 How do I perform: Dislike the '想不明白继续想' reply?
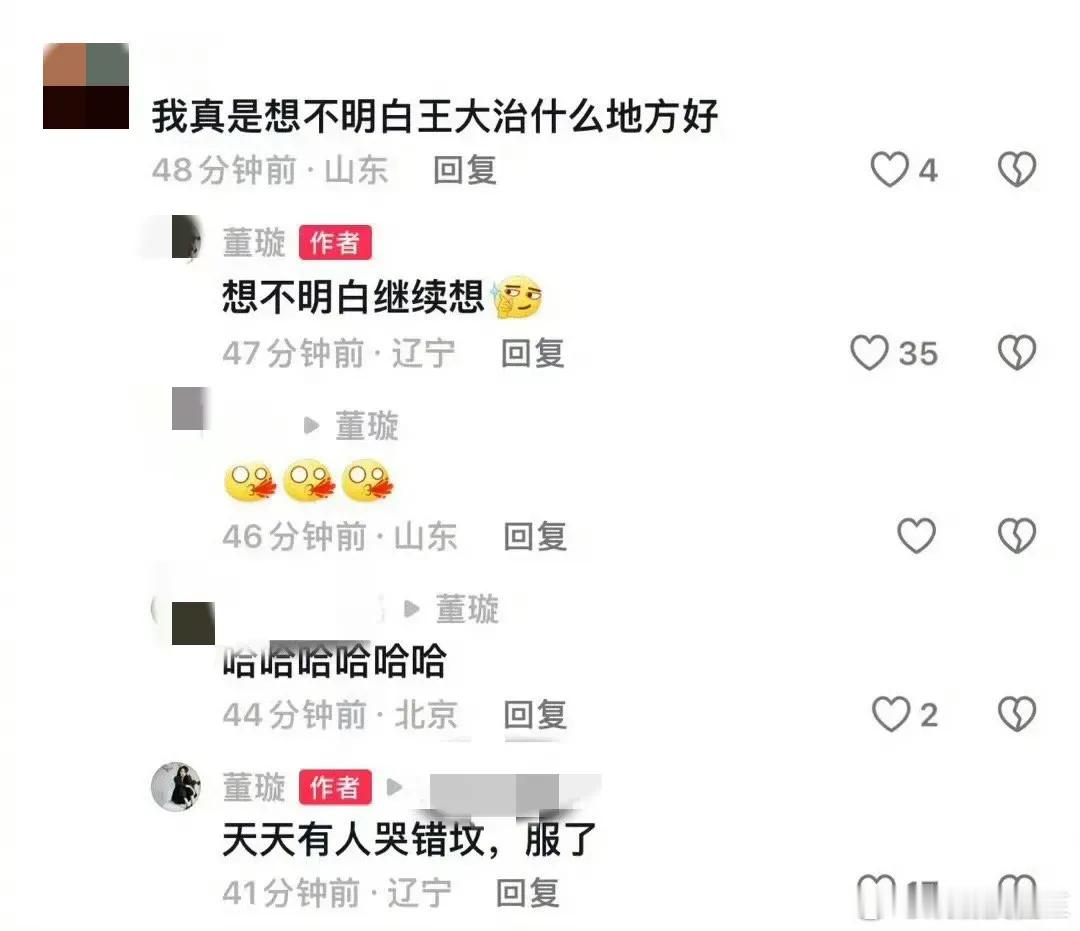(x=1017, y=353)
